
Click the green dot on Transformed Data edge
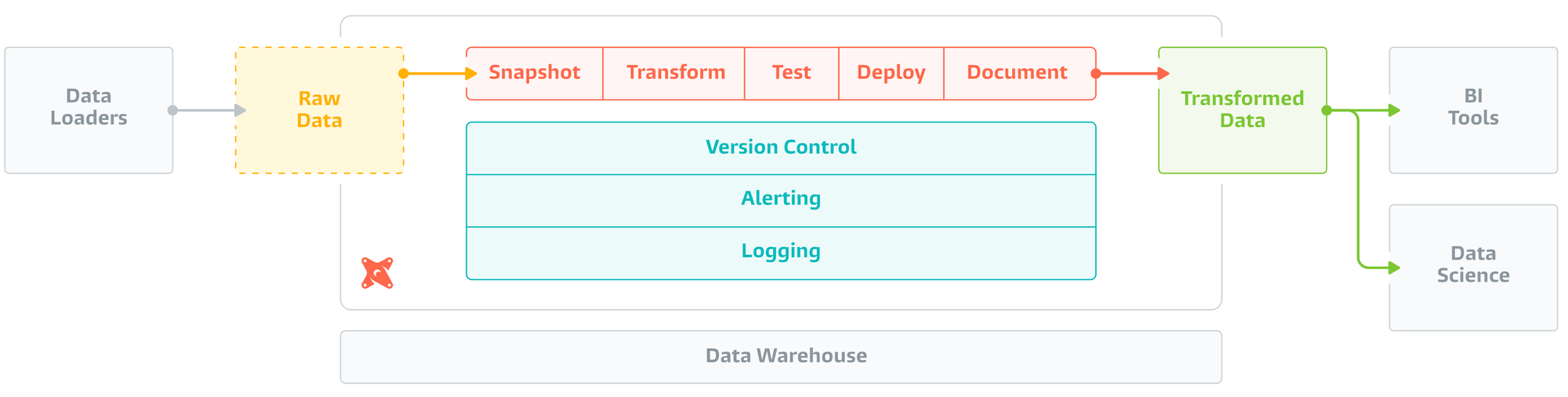(x=1327, y=111)
